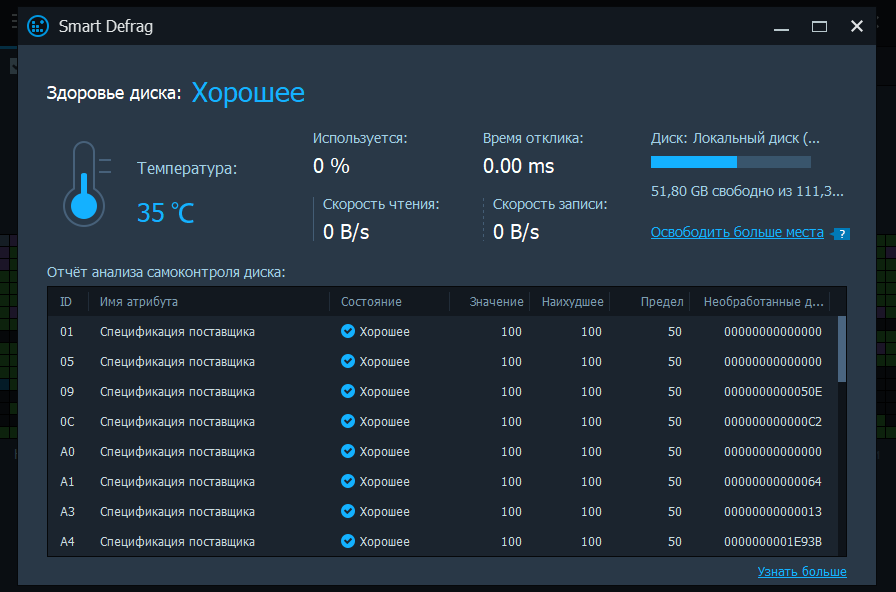Sort by the 'Наихудшее' column header

coord(573,302)
